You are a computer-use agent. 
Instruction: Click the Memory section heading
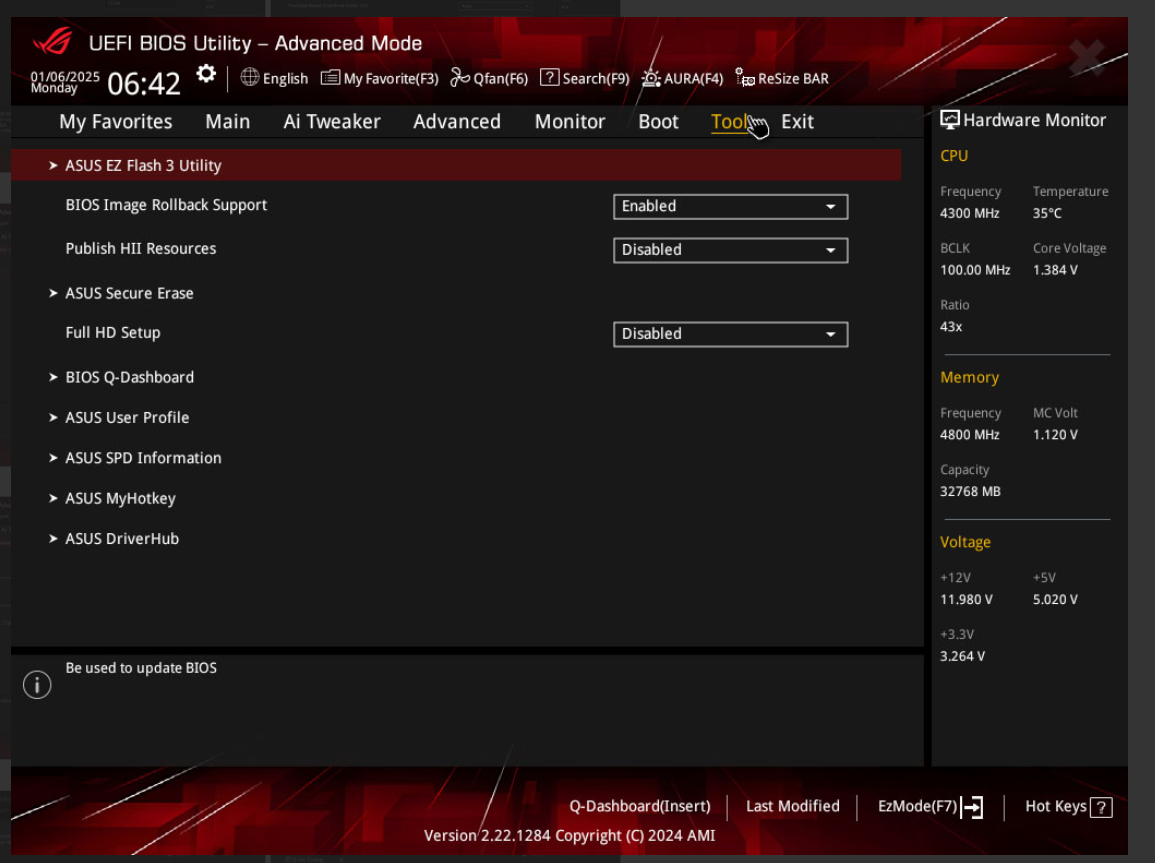[x=969, y=378]
